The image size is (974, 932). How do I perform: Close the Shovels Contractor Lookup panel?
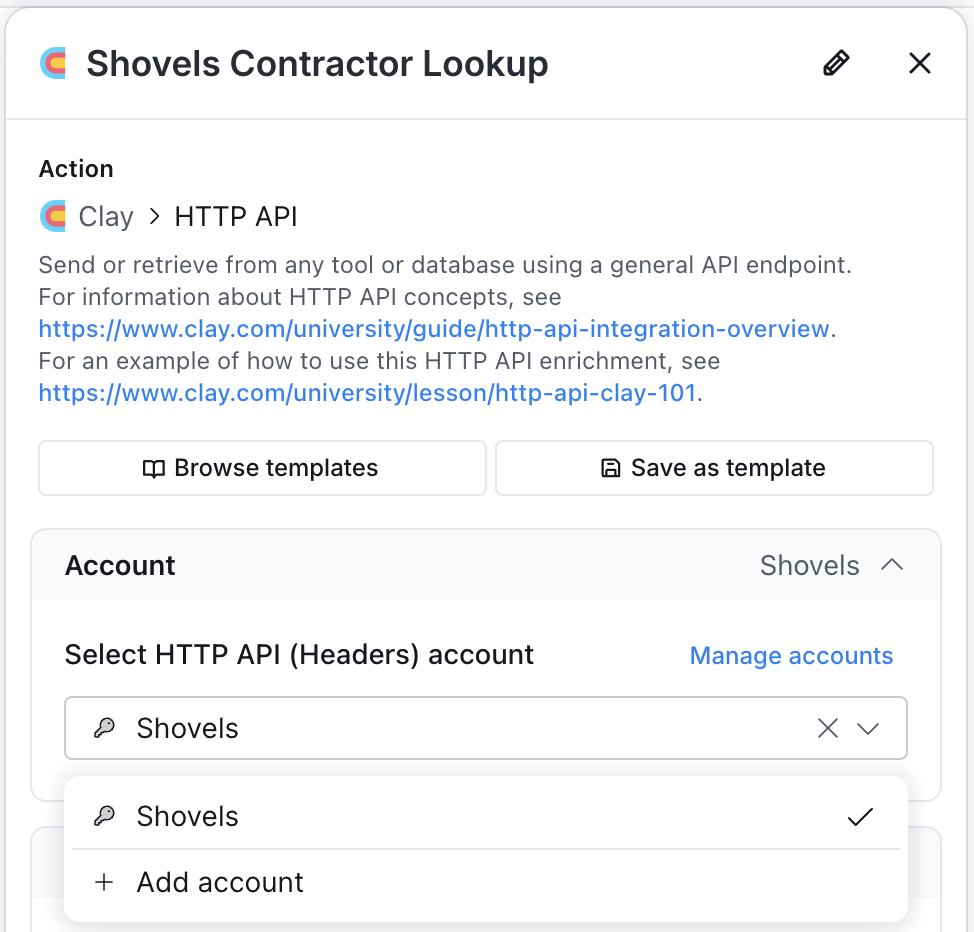(x=919, y=63)
